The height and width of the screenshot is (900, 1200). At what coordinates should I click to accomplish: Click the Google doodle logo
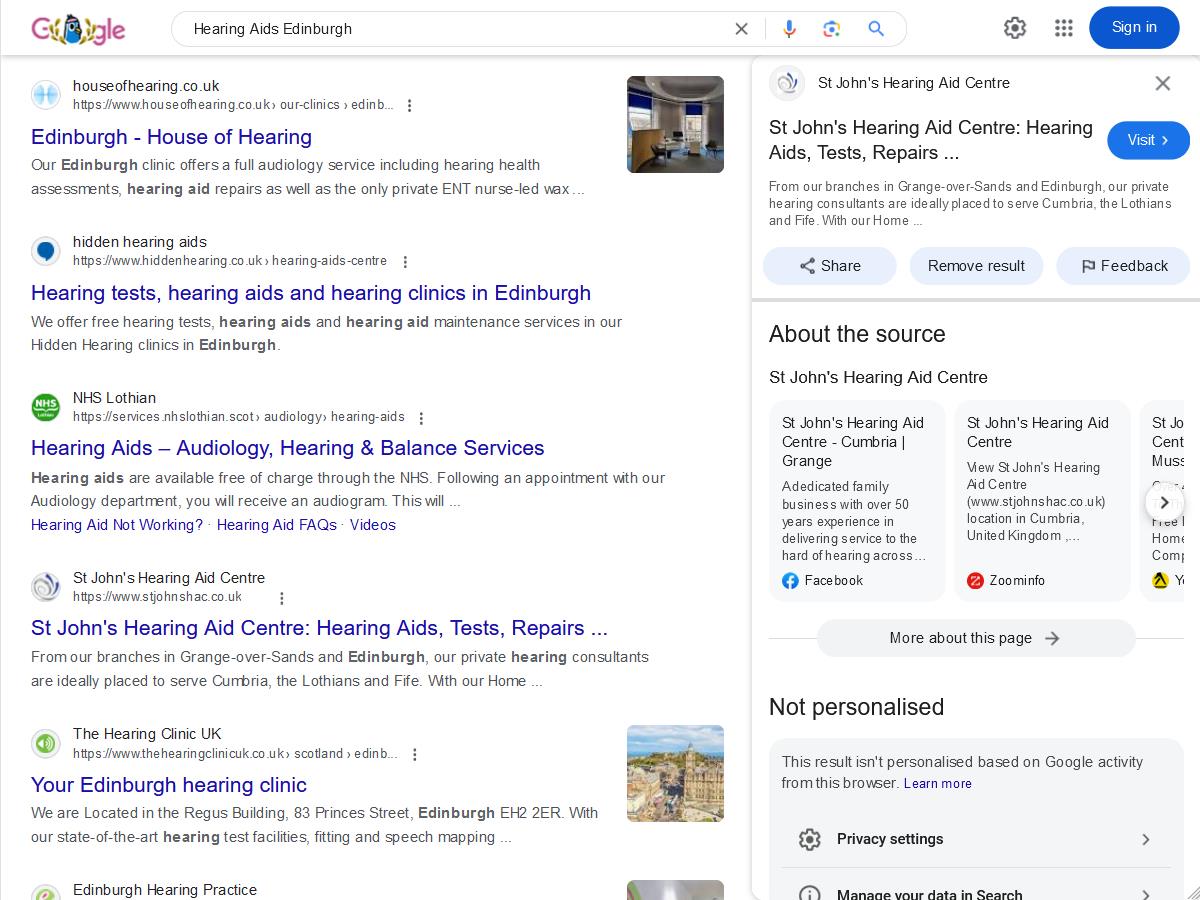(78, 29)
